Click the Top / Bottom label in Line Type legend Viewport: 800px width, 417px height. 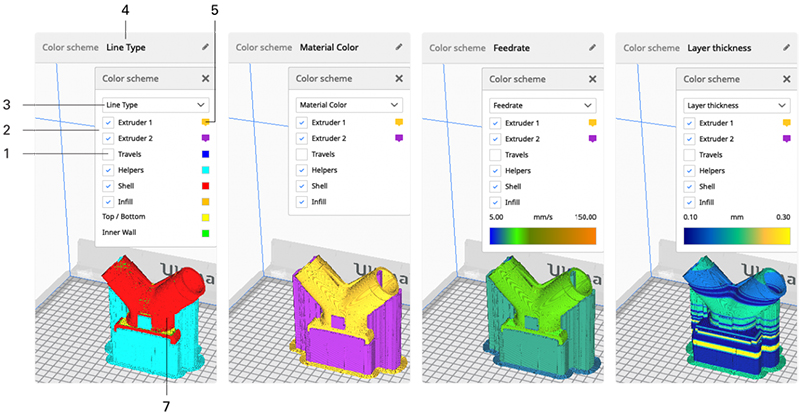pyautogui.click(x=124, y=215)
